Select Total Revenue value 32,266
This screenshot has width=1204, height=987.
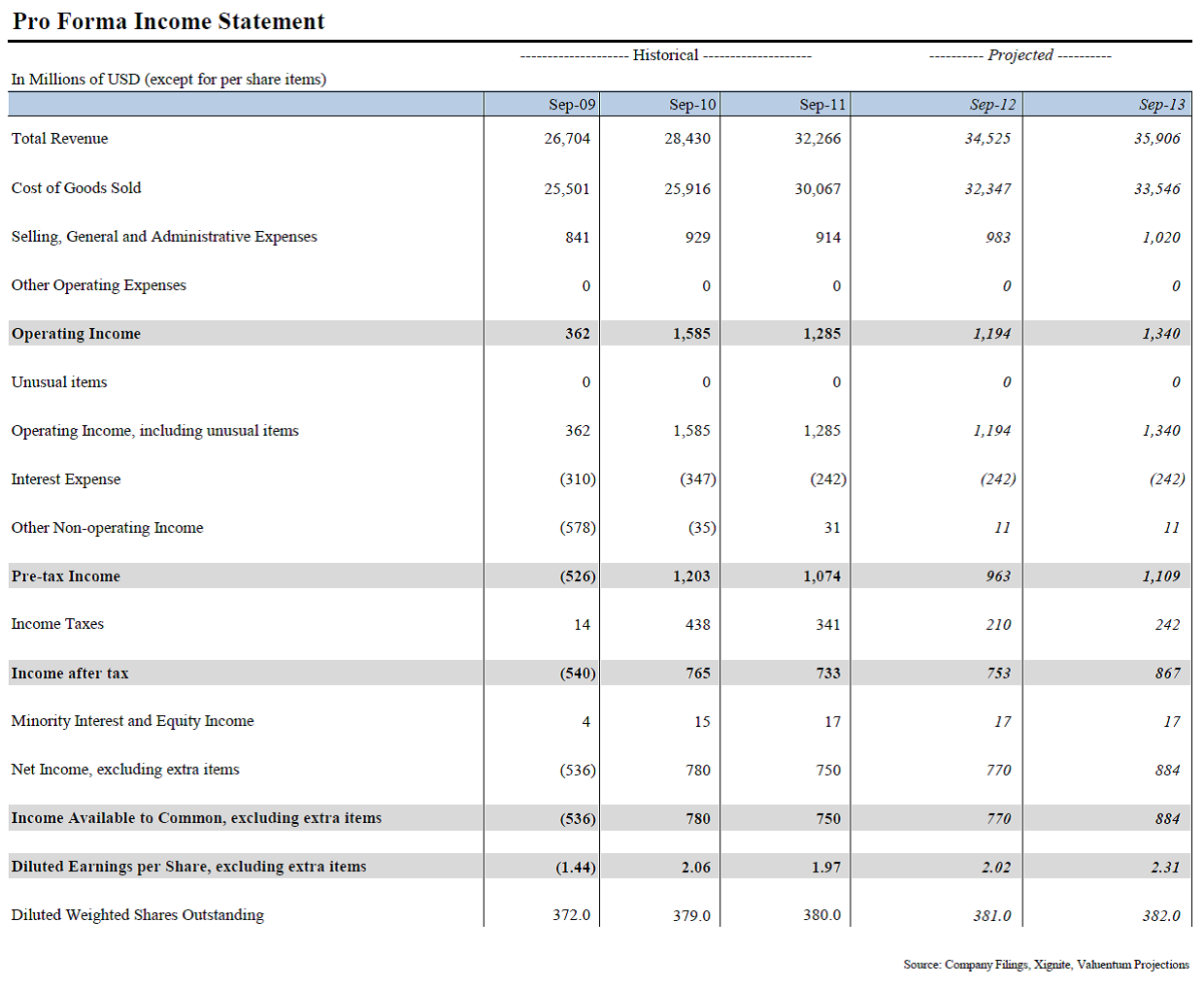pyautogui.click(x=818, y=139)
